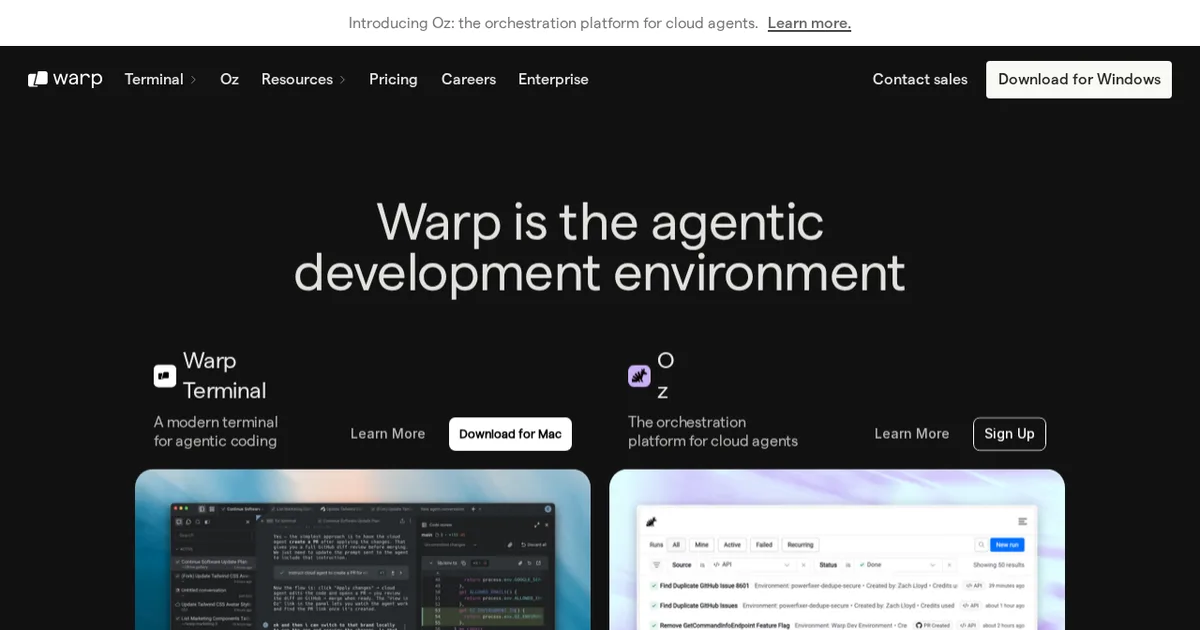Click 'Remove GetCommandInfoEndpoint Feature Flag' run row
Screen dimensions: 1200x630
click(837, 625)
